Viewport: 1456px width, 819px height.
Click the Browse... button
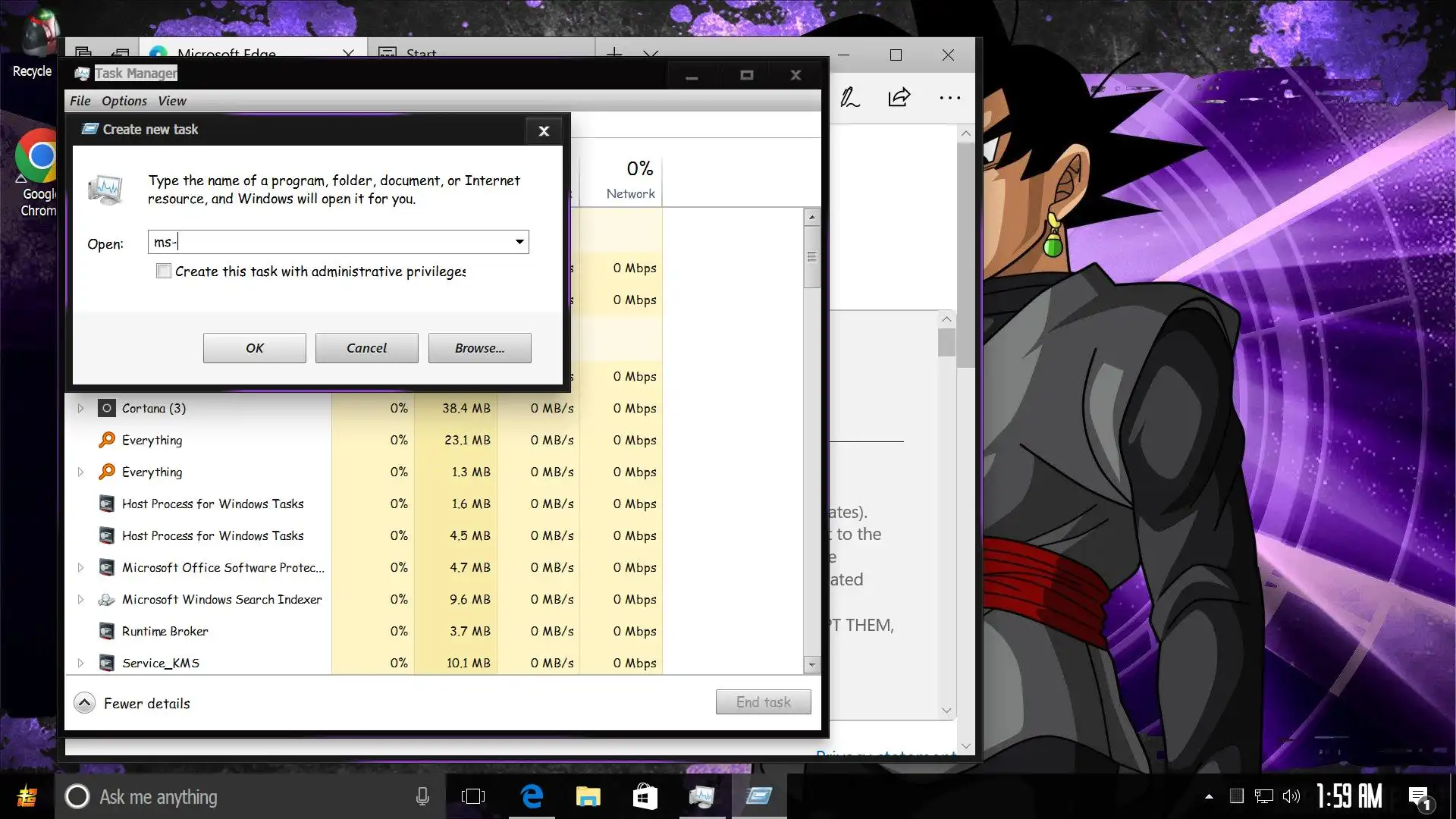pos(479,348)
